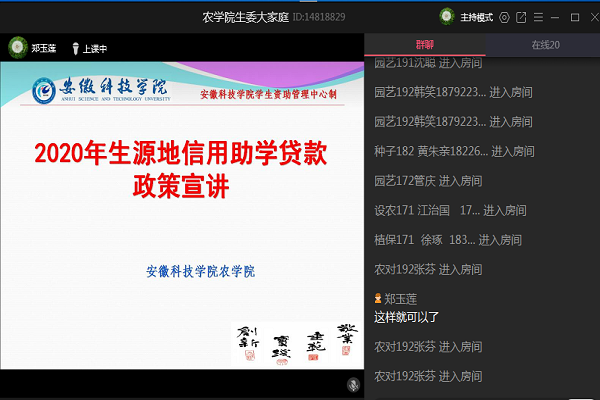Click the 设农171 江治国 join notification

pyautogui.click(x=449, y=211)
